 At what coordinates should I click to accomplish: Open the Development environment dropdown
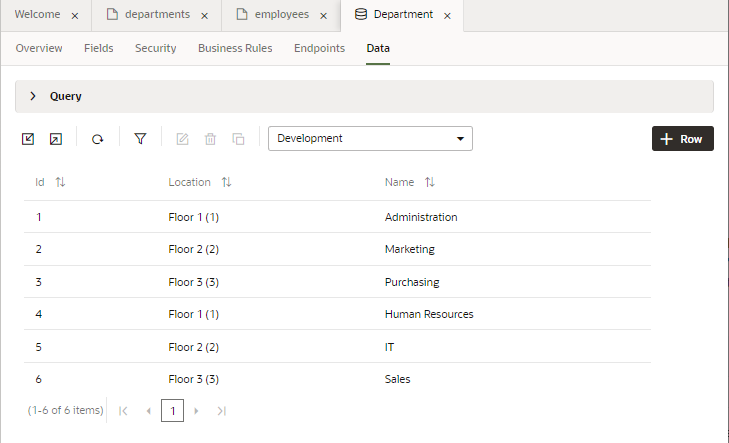pos(370,139)
